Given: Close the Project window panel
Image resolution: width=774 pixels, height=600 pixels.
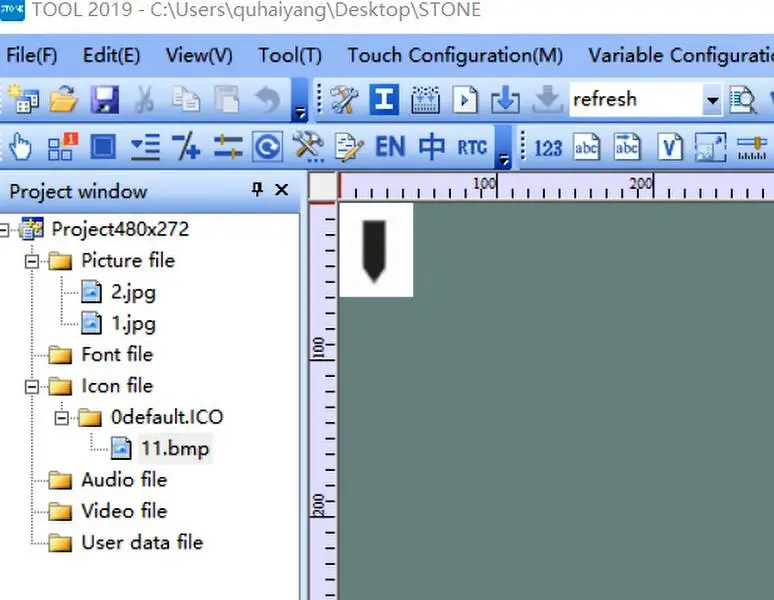Looking at the screenshot, I should point(281,190).
